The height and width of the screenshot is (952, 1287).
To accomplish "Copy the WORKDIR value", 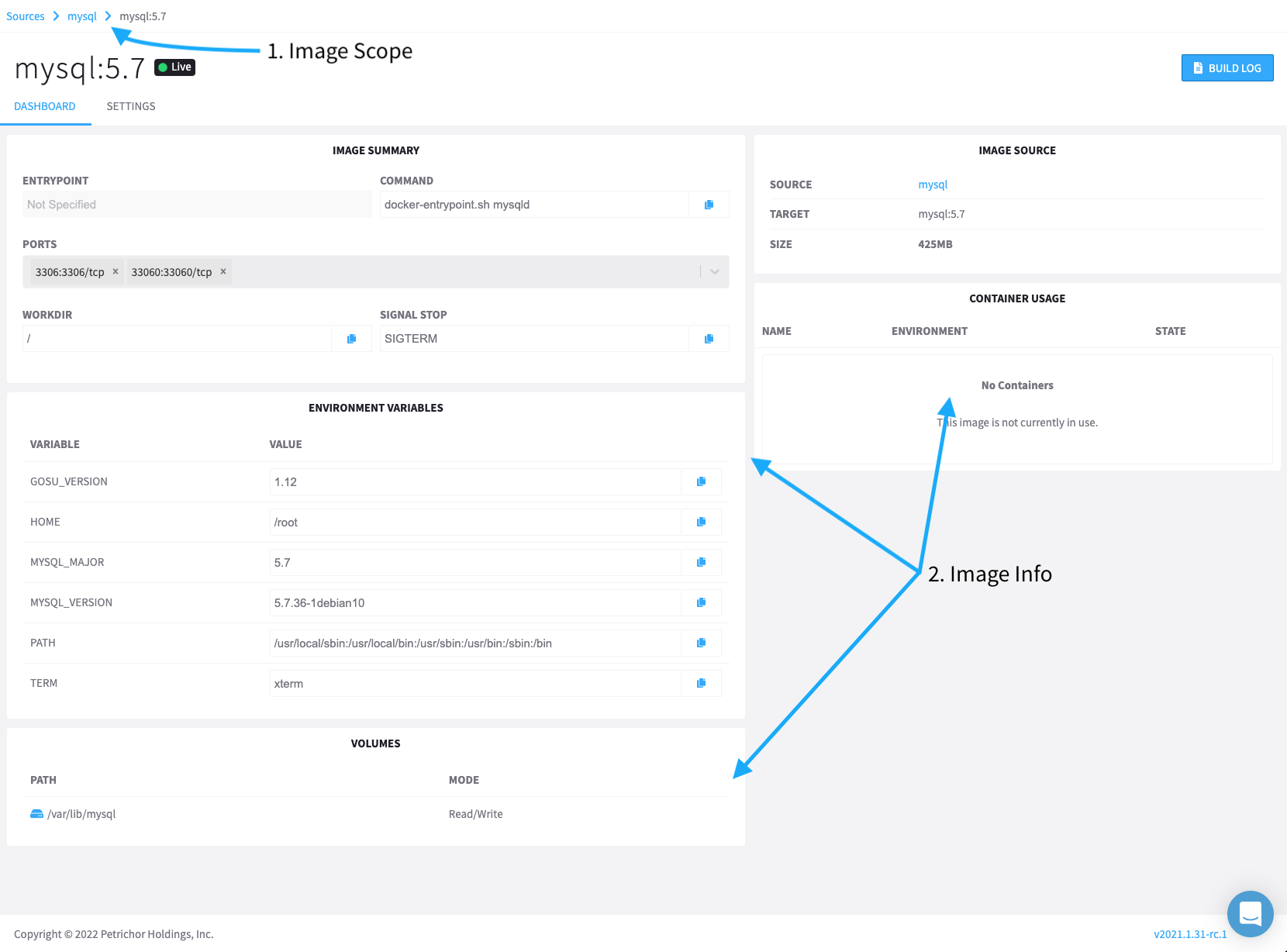I will pyautogui.click(x=351, y=339).
